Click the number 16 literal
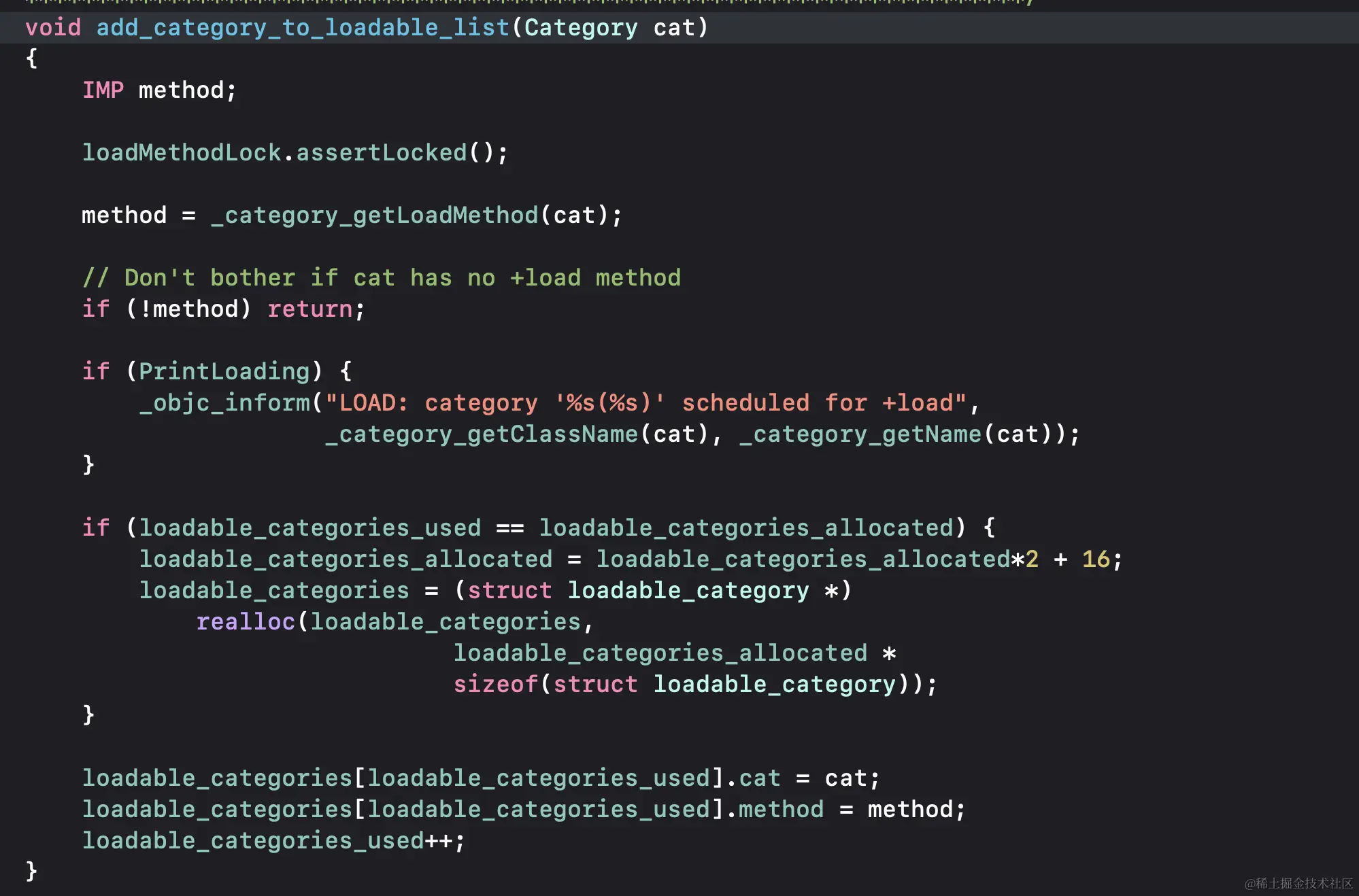This screenshot has height=896, width=1359. pyautogui.click(x=1095, y=559)
